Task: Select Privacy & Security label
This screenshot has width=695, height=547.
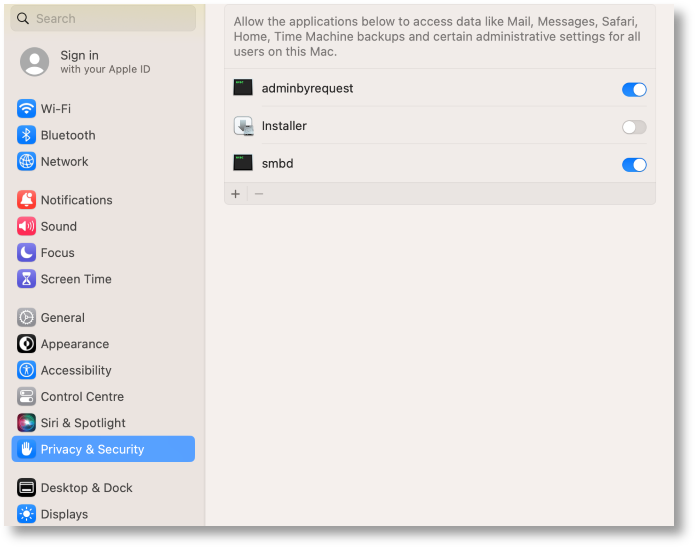Action: coord(93,449)
